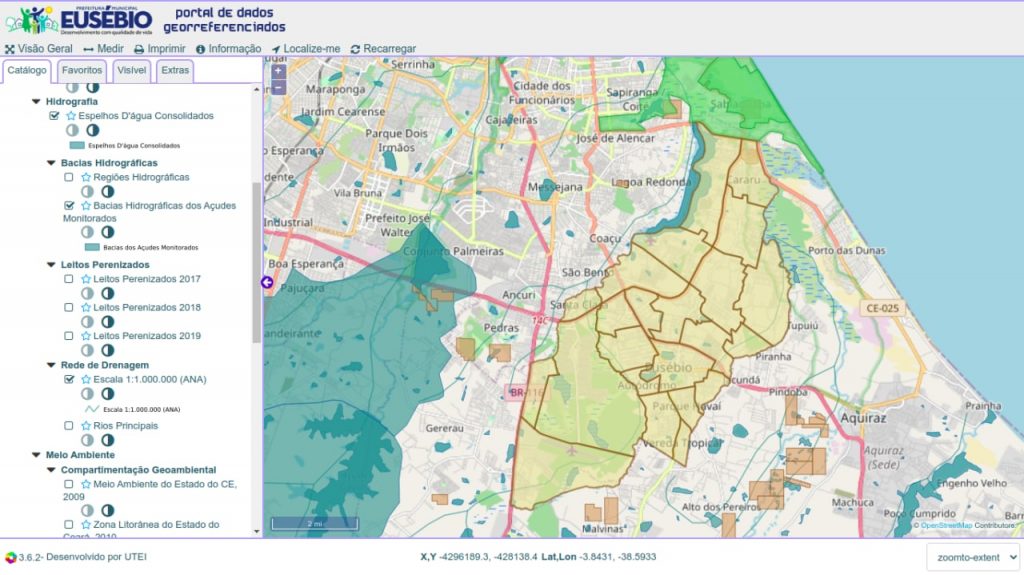1024x575 pixels.
Task: Enable the Regiões Hidrográficas layer
Action: (x=69, y=177)
